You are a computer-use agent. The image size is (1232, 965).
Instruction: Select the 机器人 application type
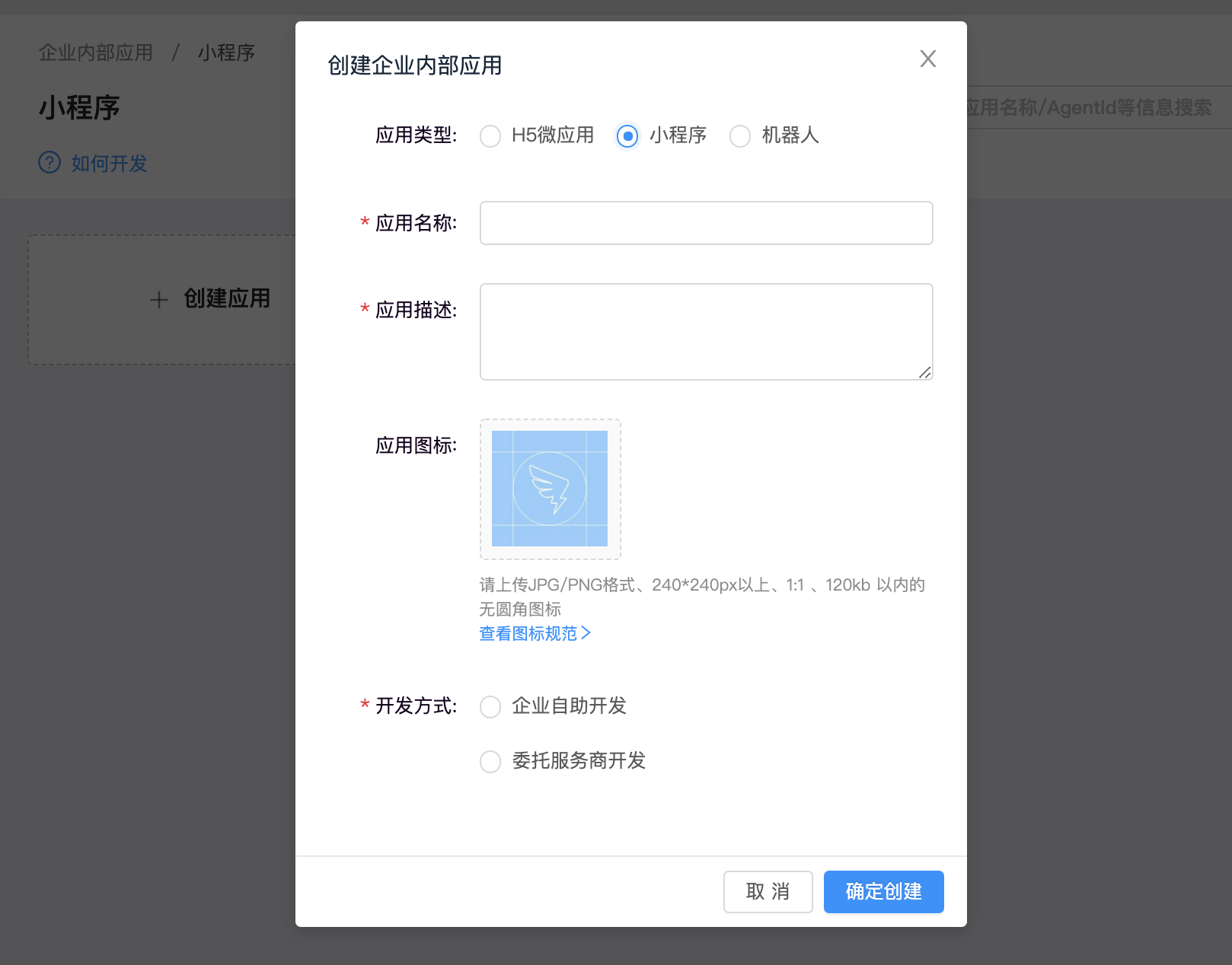740,136
